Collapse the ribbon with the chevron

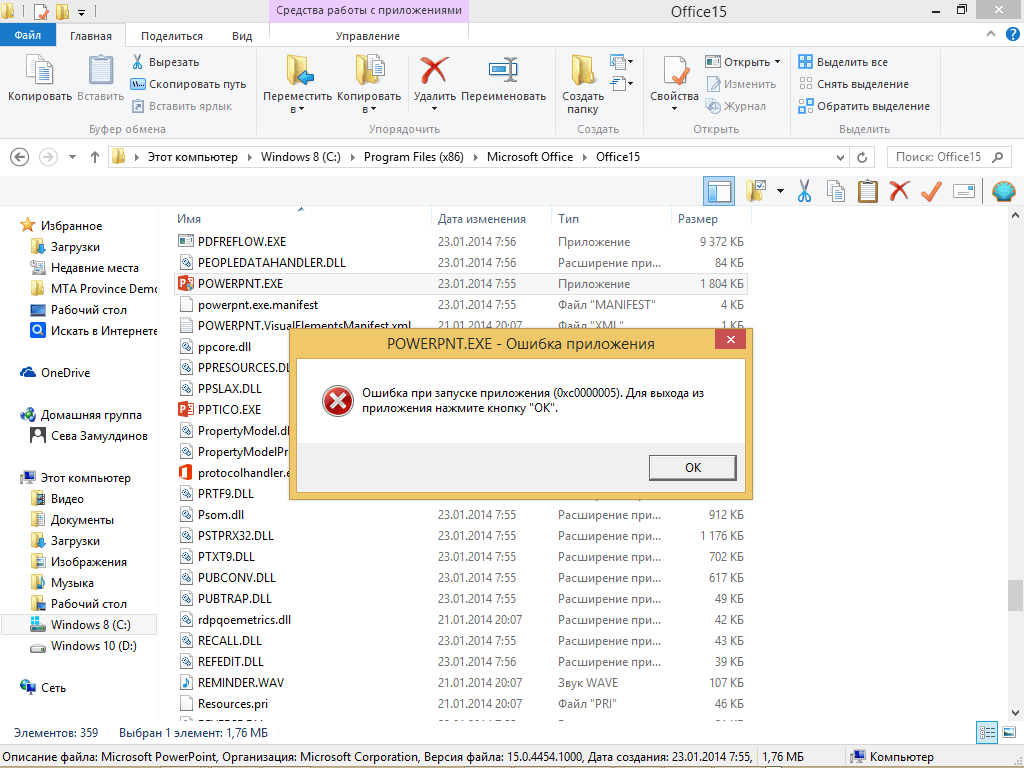[991, 35]
